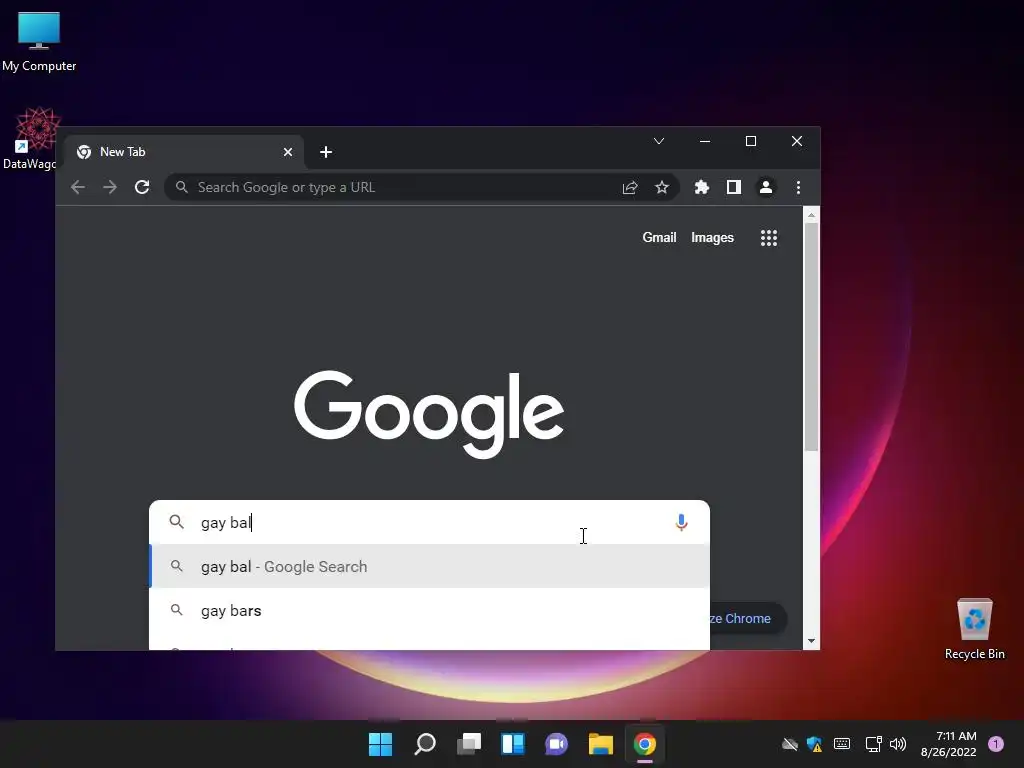This screenshot has width=1024, height=768.
Task: Open File Explorer from the taskbar
Action: [x=601, y=744]
